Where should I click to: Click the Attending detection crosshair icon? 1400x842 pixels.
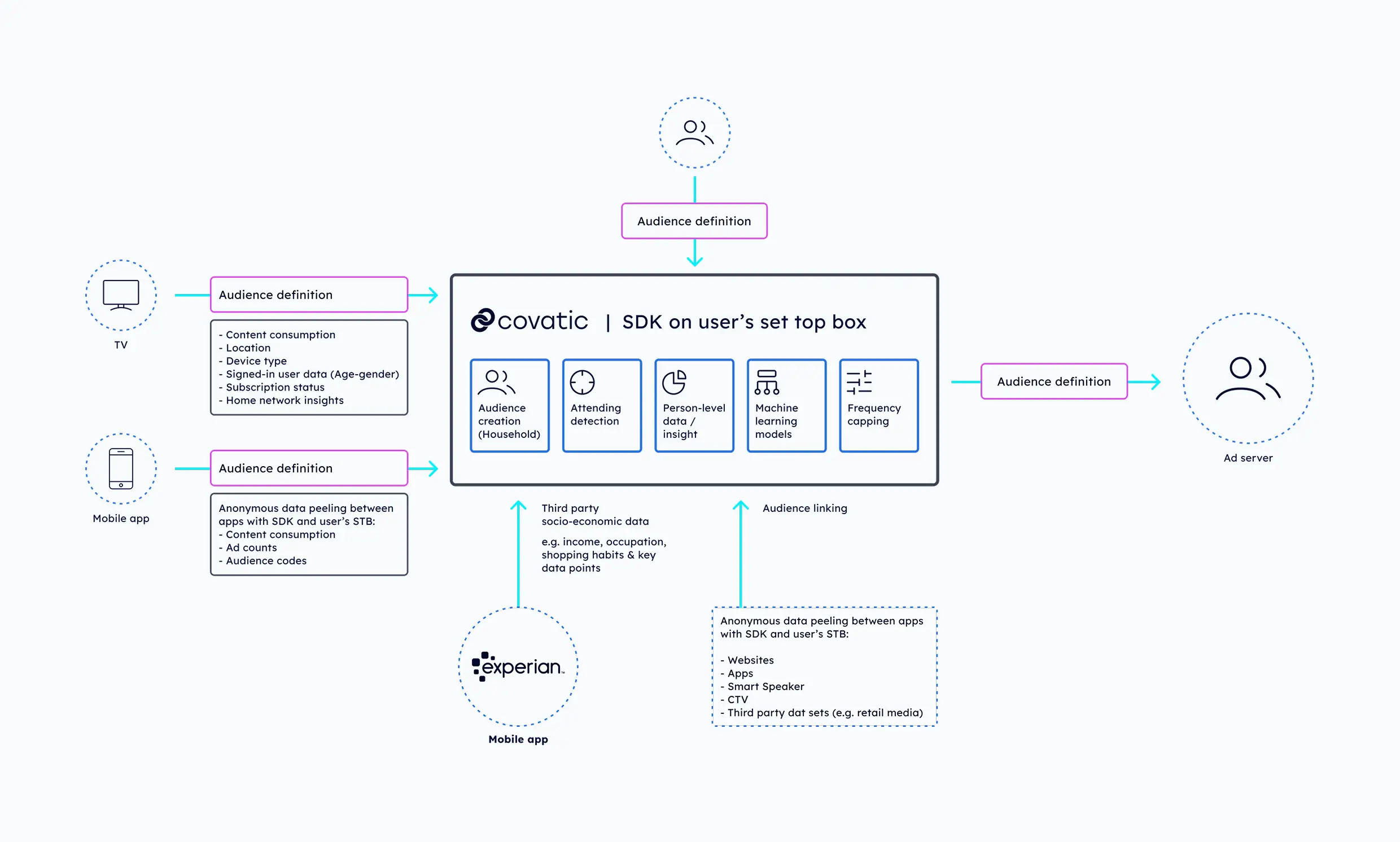(x=582, y=383)
